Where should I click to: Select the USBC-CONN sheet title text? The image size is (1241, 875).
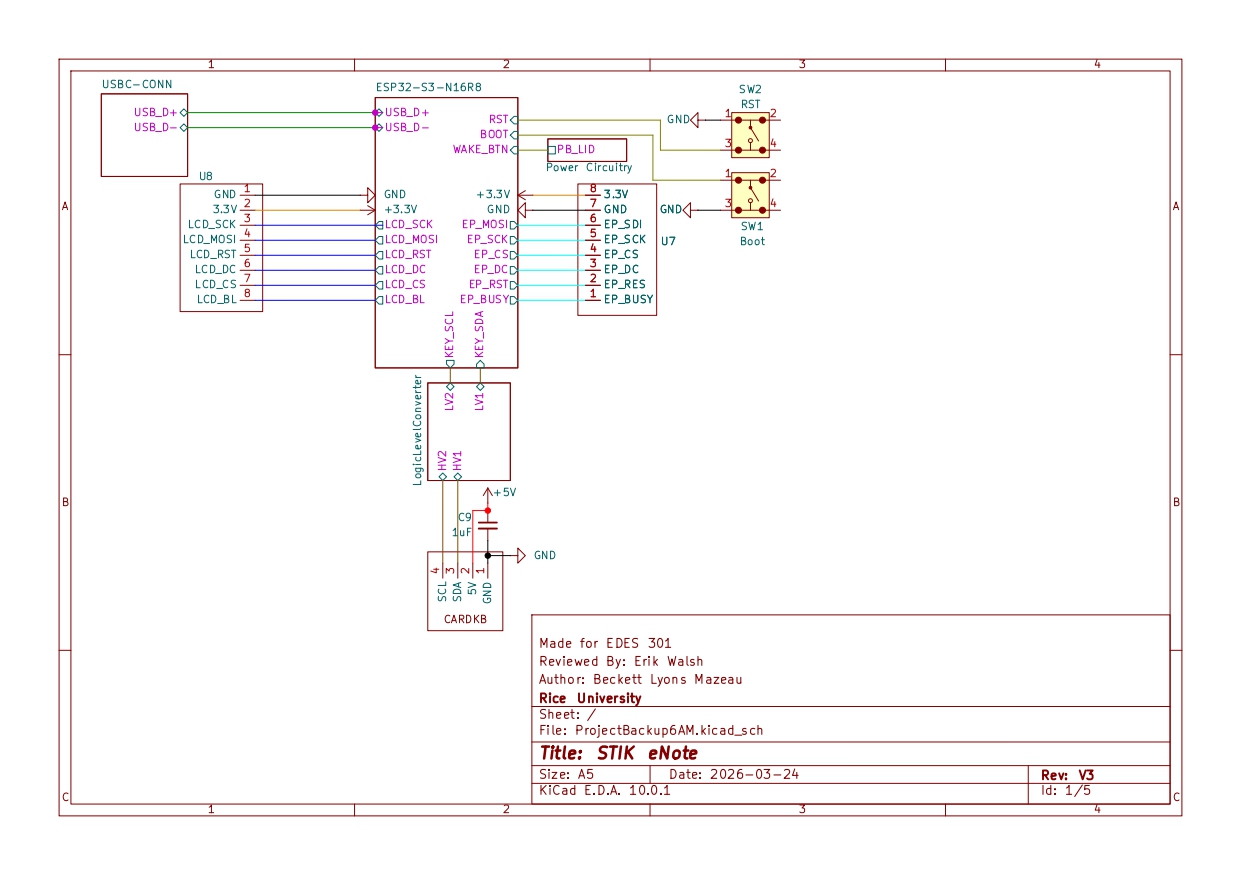click(136, 84)
